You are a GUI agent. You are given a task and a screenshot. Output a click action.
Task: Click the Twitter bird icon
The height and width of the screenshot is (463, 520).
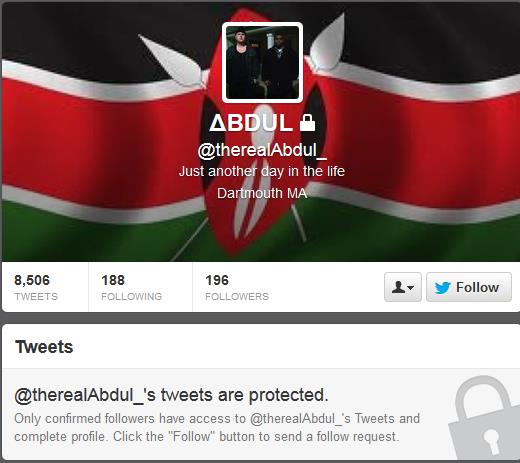[x=443, y=288]
